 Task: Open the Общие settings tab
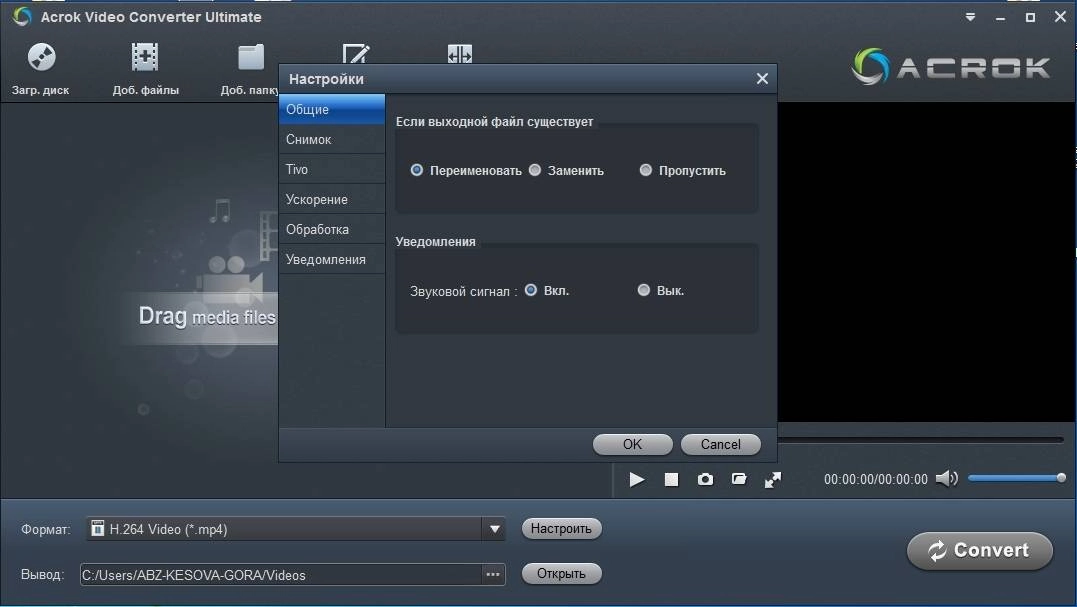[x=332, y=109]
